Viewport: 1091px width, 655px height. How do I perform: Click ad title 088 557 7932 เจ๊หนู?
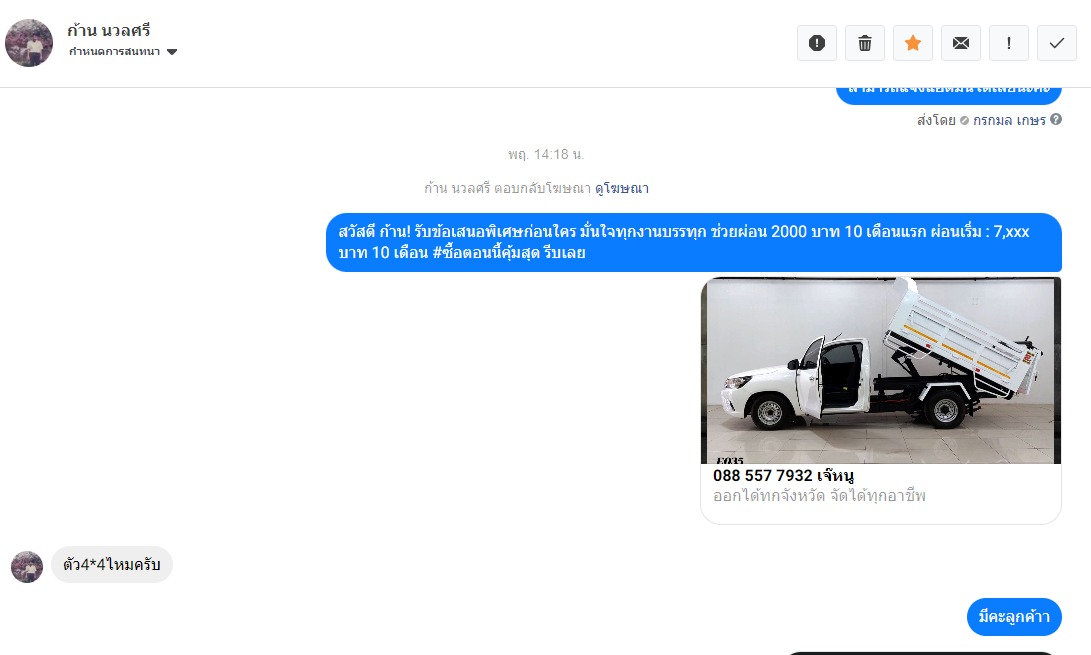783,476
